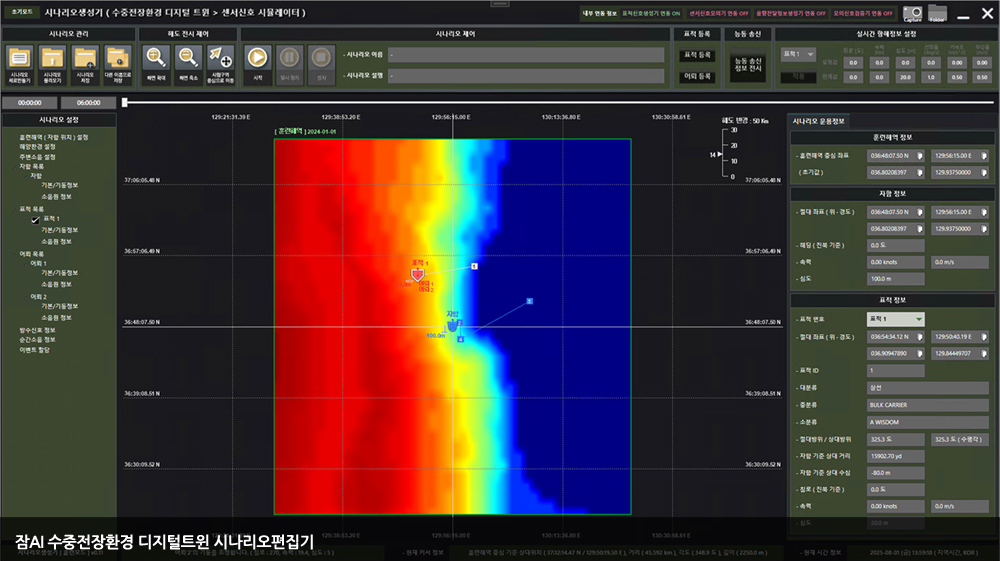The width and height of the screenshot is (1000, 561).
Task: Click 소음원 정보 under 어뢰 2
Action: (56, 317)
